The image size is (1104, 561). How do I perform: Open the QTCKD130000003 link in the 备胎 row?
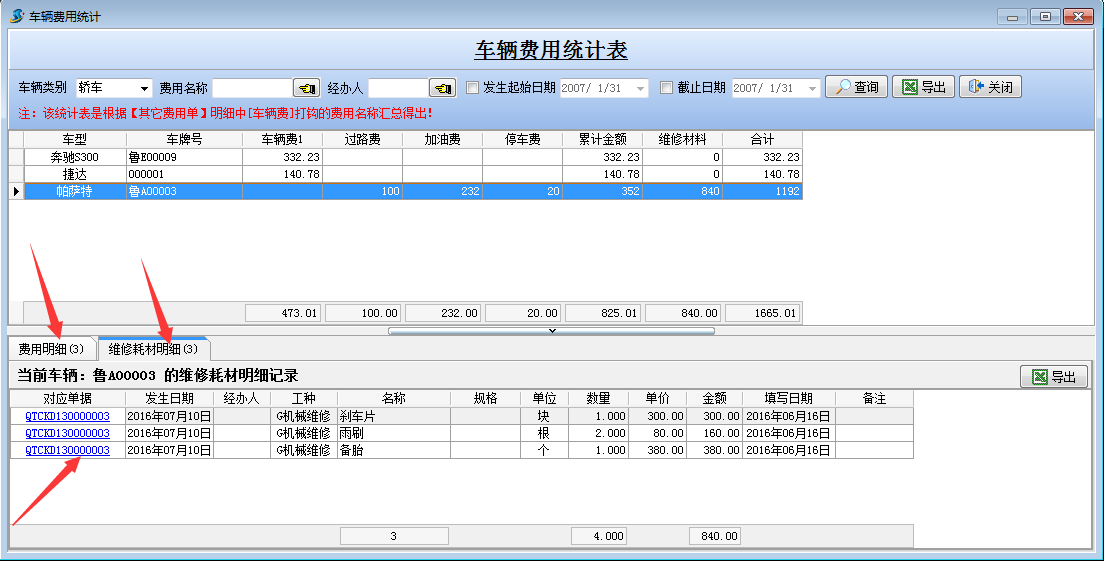click(x=67, y=451)
